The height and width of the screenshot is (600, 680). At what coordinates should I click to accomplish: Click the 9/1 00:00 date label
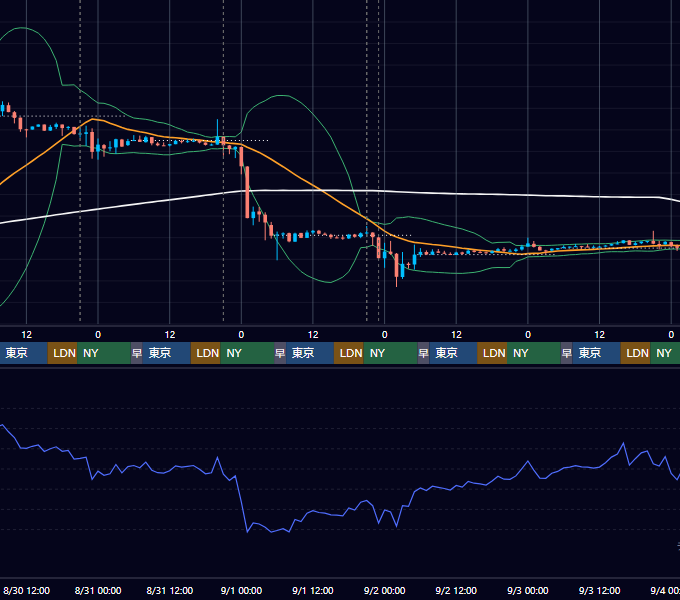241,590
